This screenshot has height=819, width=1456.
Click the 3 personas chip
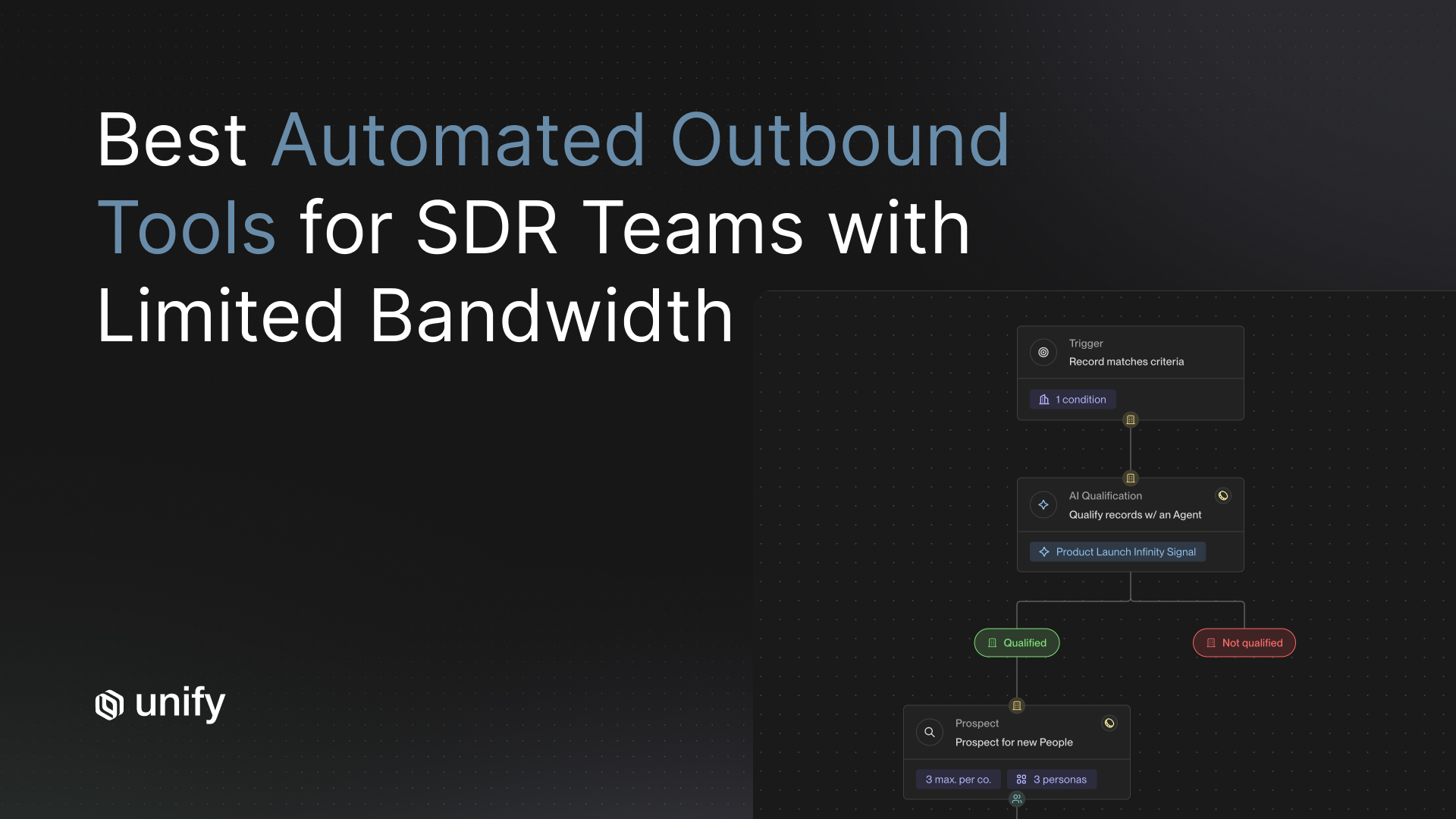[x=1052, y=780]
